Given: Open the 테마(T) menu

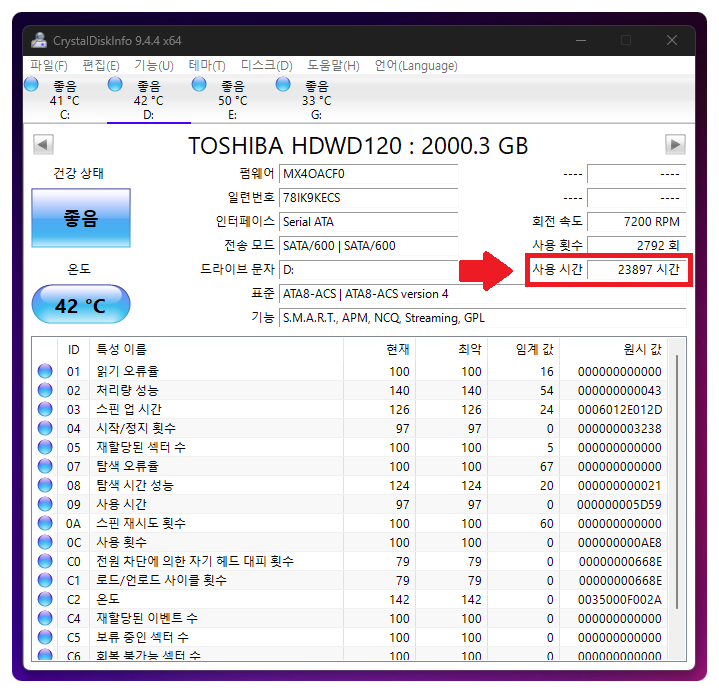Looking at the screenshot, I should (x=207, y=66).
